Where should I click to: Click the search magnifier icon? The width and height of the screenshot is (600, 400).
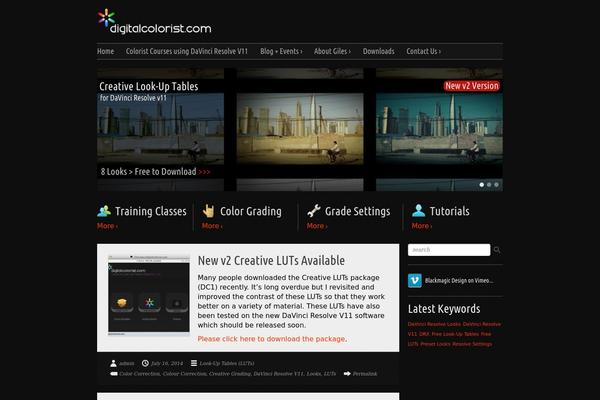(x=497, y=250)
